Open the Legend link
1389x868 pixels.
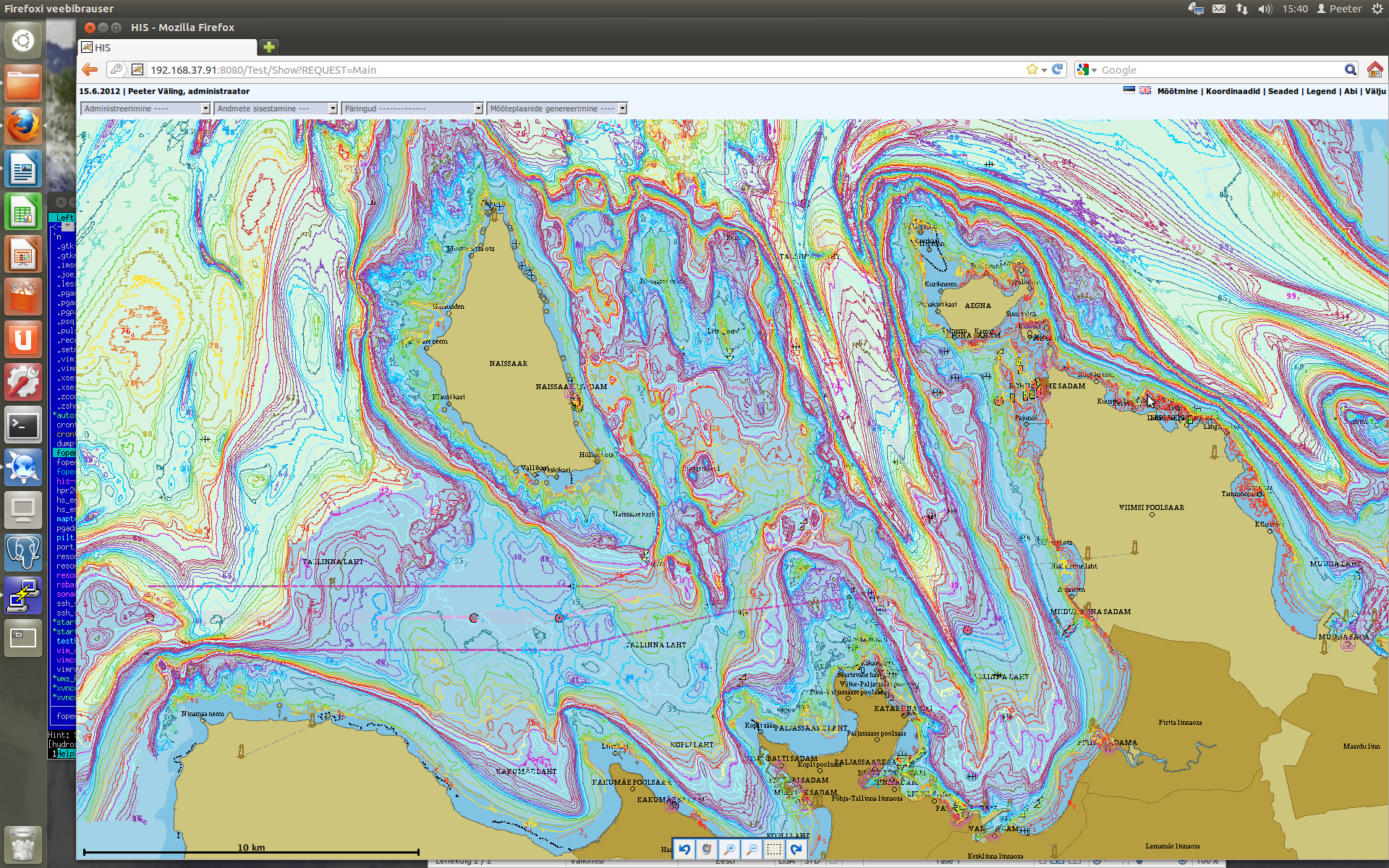coord(1320,91)
